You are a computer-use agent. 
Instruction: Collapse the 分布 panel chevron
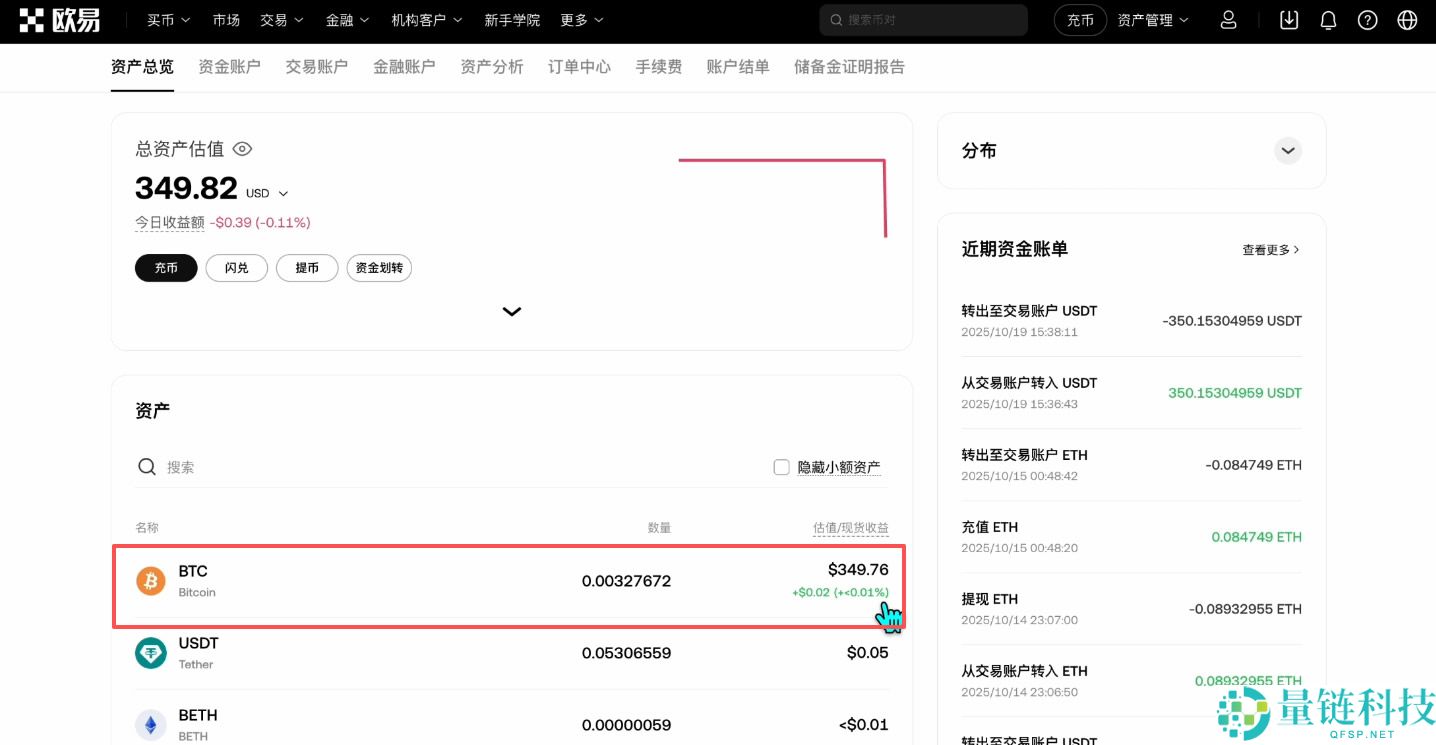[x=1288, y=150]
